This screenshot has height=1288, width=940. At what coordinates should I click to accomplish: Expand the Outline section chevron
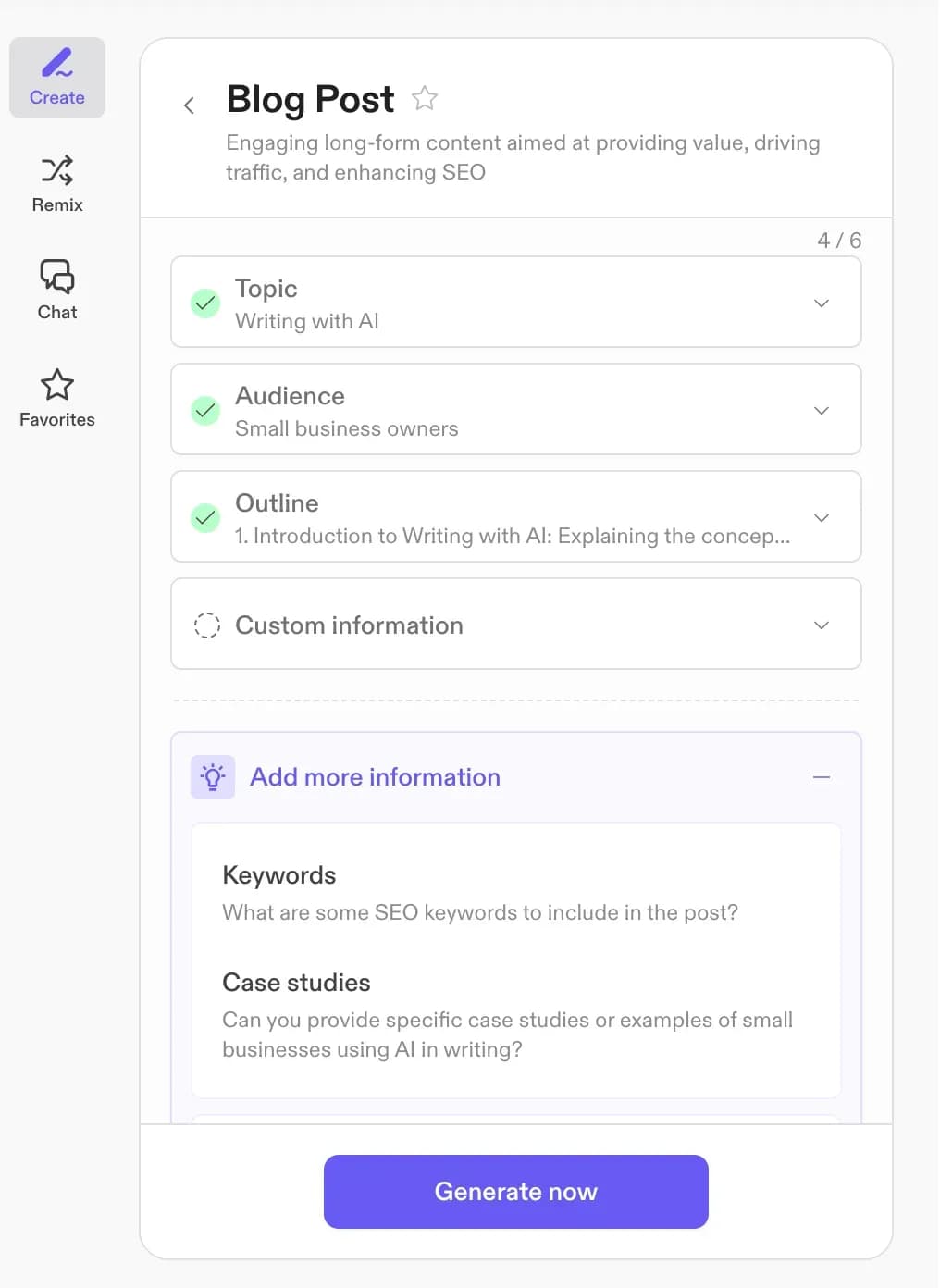822,518
